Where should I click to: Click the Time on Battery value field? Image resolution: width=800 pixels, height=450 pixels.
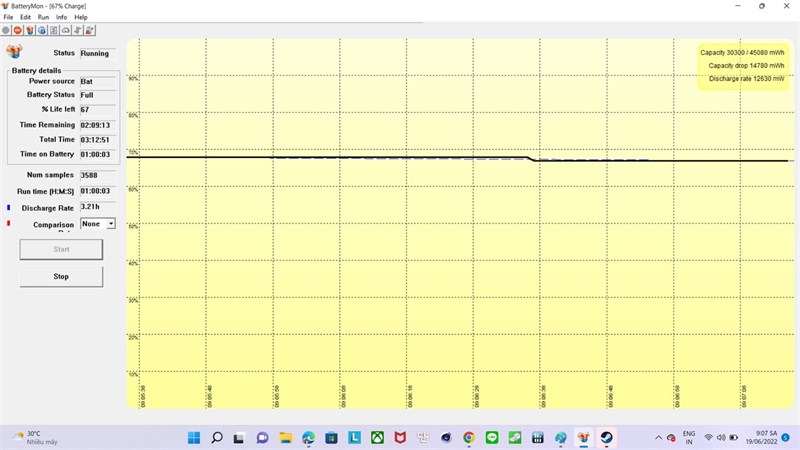(x=98, y=154)
